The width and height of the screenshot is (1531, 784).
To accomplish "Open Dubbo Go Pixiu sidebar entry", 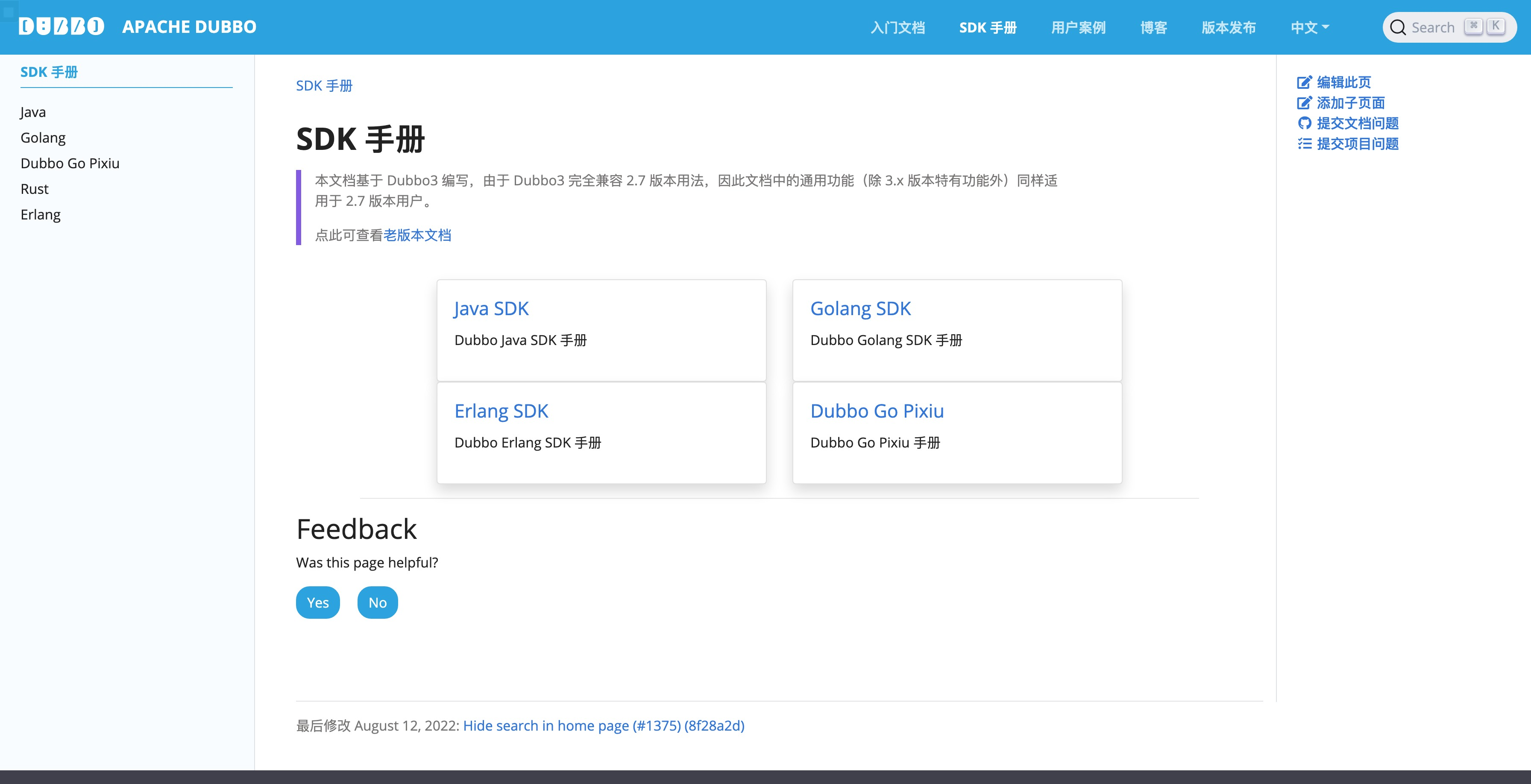I will point(70,163).
